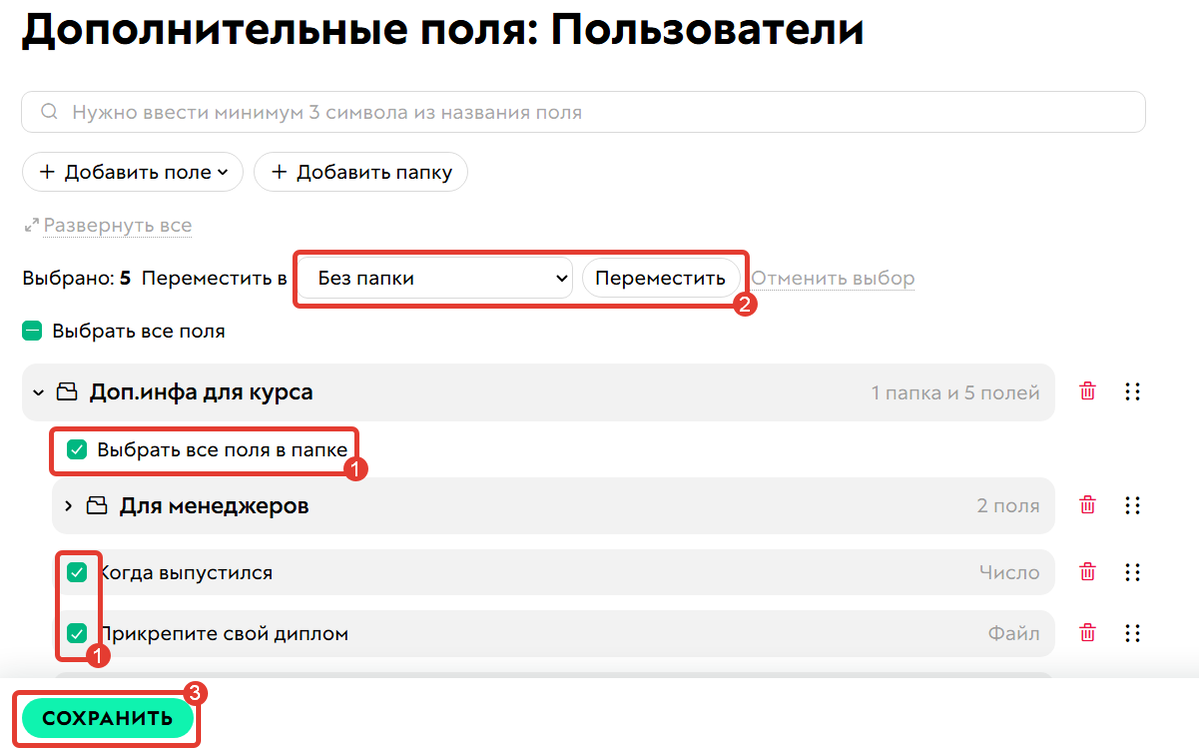This screenshot has height=748, width=1199.
Task: Click the Дополнительные поля: Пользователи heading
Action: (443, 31)
